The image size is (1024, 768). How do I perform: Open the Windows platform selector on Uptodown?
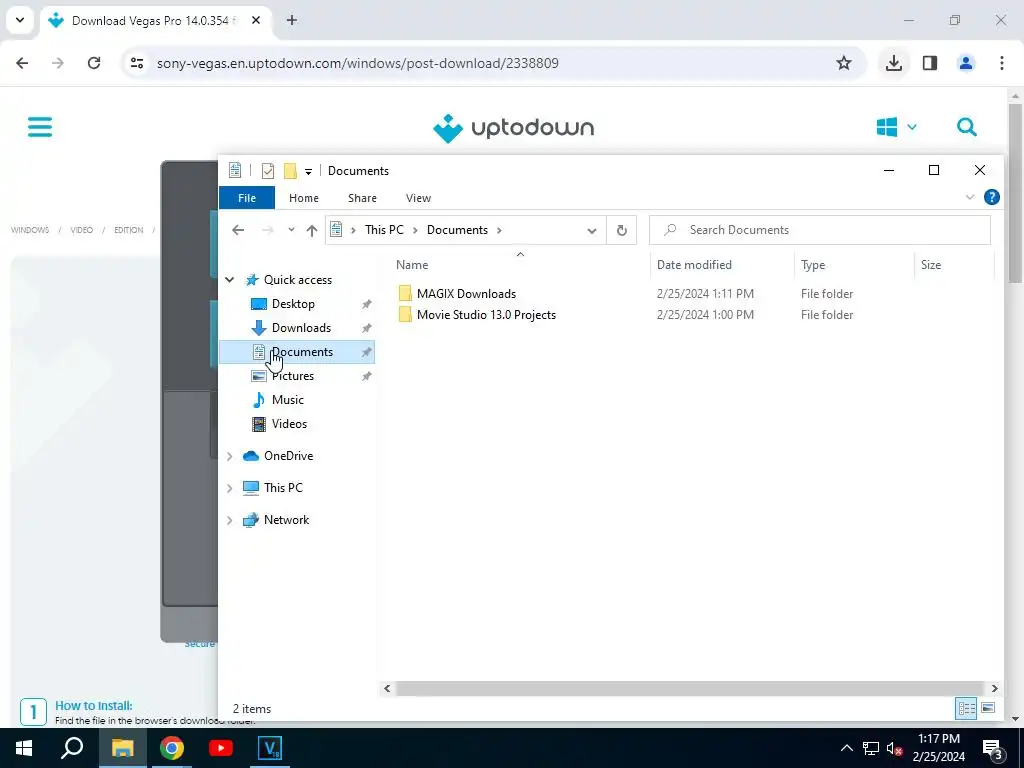[896, 127]
